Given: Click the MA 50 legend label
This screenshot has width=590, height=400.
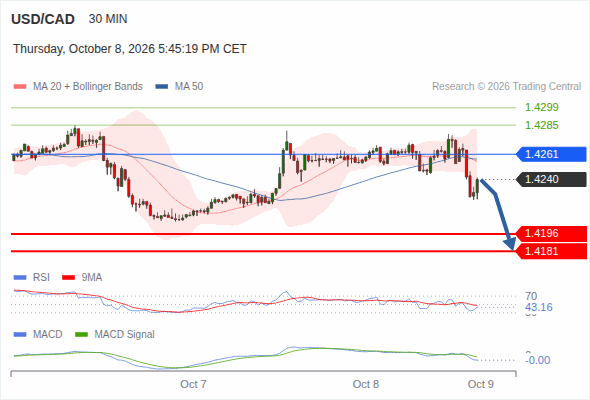Looking at the screenshot, I should click(x=189, y=87).
